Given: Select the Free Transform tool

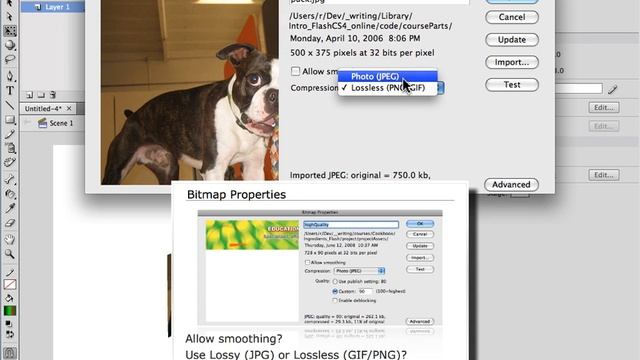Looking at the screenshot, I should coord(10,31).
